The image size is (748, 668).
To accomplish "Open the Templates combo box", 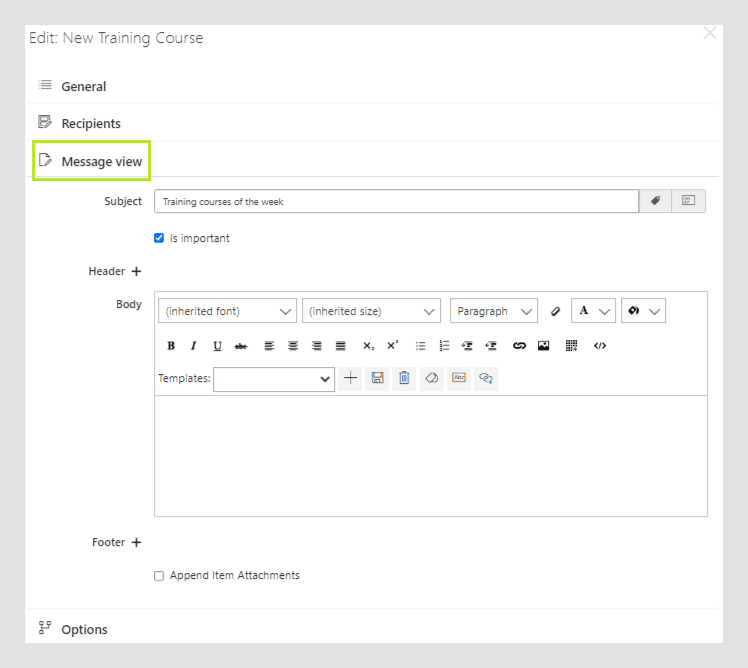I will [x=274, y=379].
